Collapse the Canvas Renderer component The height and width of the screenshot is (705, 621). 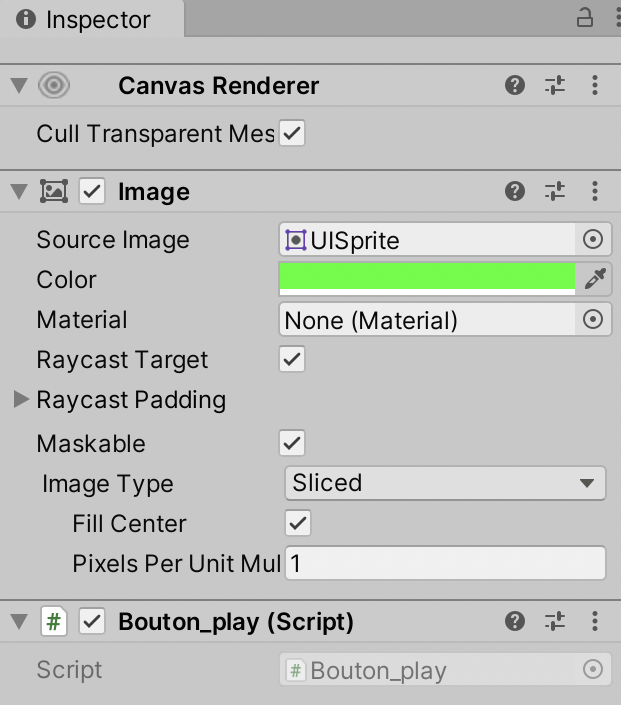pos(18,86)
